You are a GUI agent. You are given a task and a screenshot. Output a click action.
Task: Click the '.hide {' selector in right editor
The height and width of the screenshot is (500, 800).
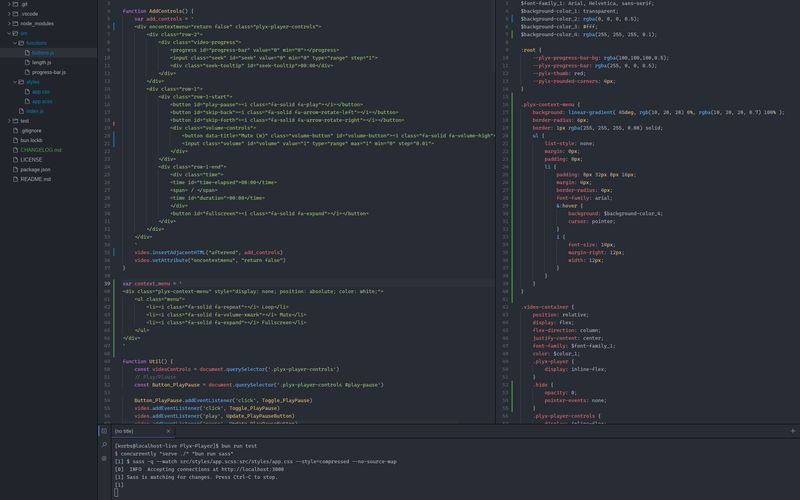(x=543, y=385)
